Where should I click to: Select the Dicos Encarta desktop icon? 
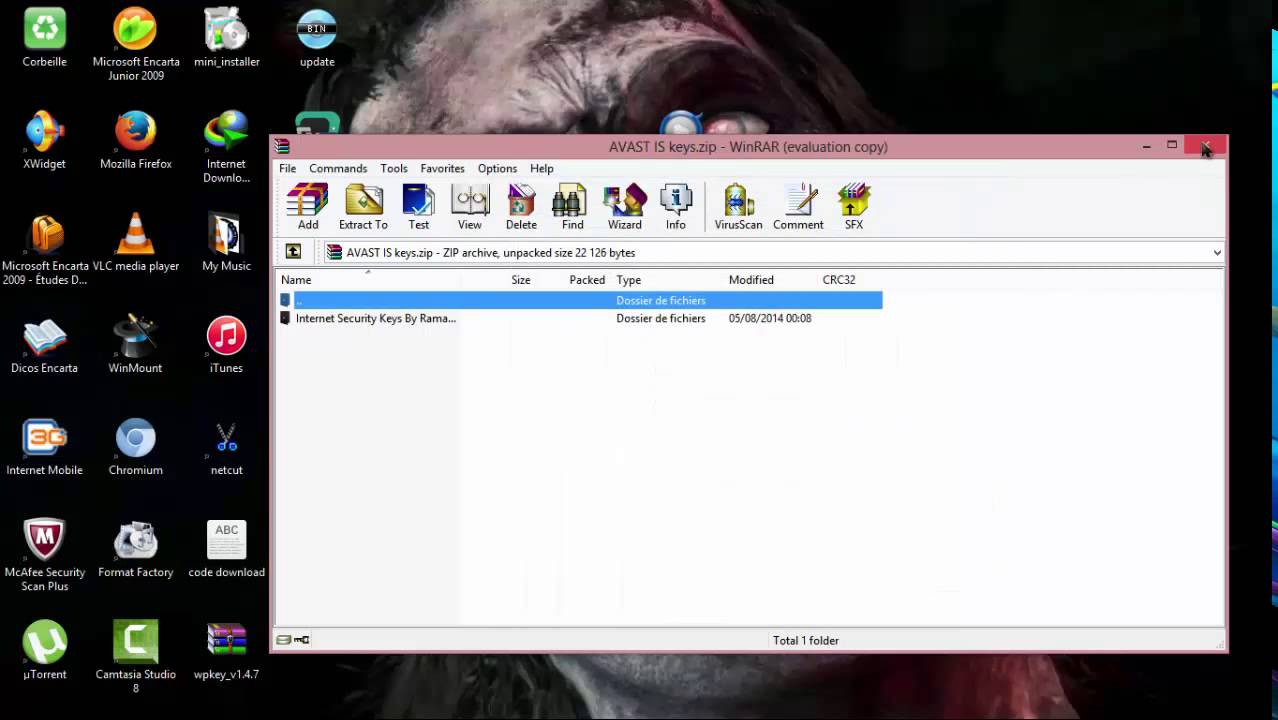click(45, 346)
